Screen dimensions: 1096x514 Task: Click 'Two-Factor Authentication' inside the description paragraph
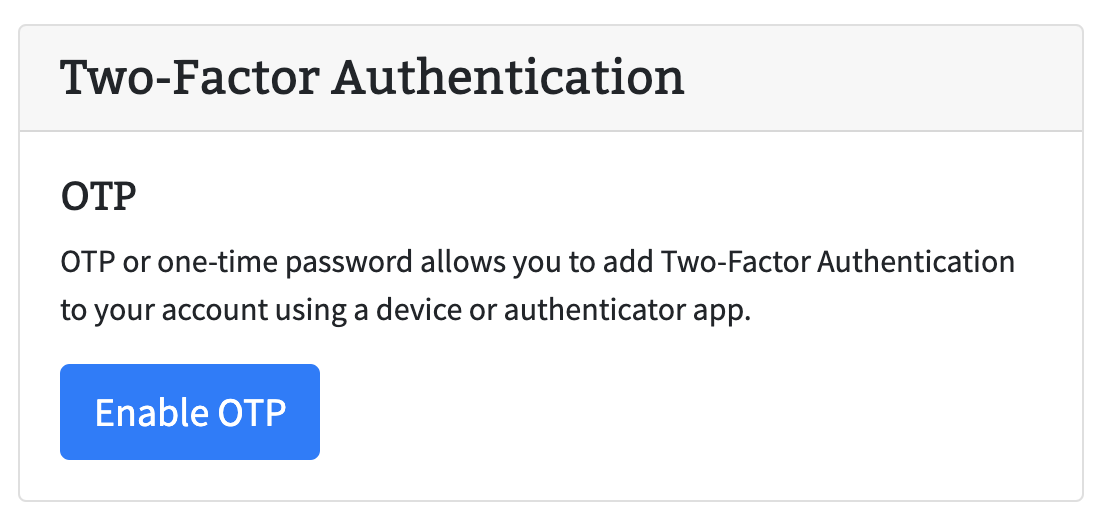[837, 263]
